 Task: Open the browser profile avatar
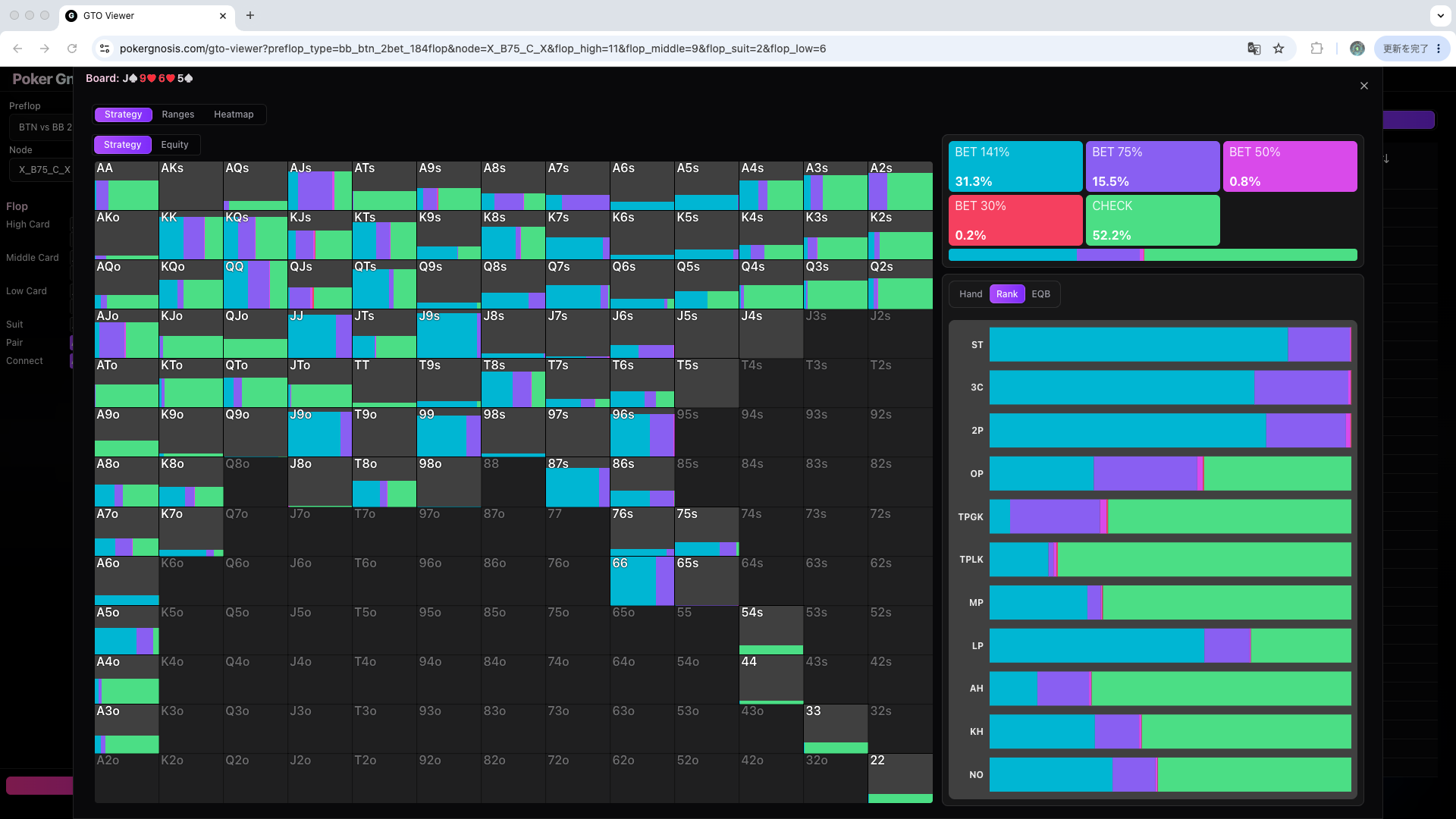tap(1357, 49)
